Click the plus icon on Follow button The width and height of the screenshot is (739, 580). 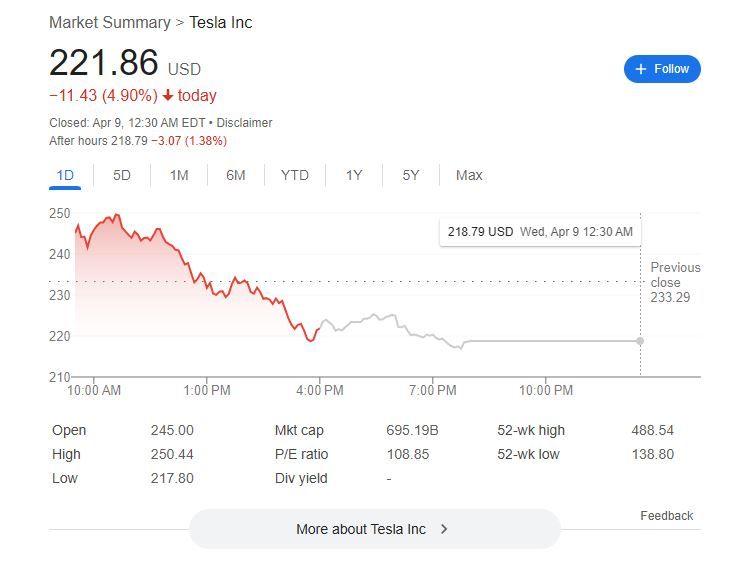tap(640, 69)
